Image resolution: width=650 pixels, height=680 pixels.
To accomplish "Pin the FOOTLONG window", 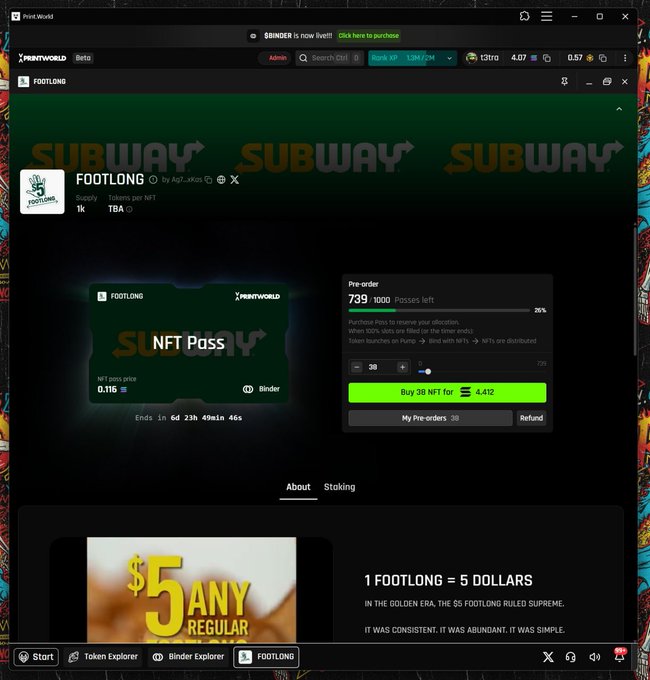I will [x=565, y=81].
